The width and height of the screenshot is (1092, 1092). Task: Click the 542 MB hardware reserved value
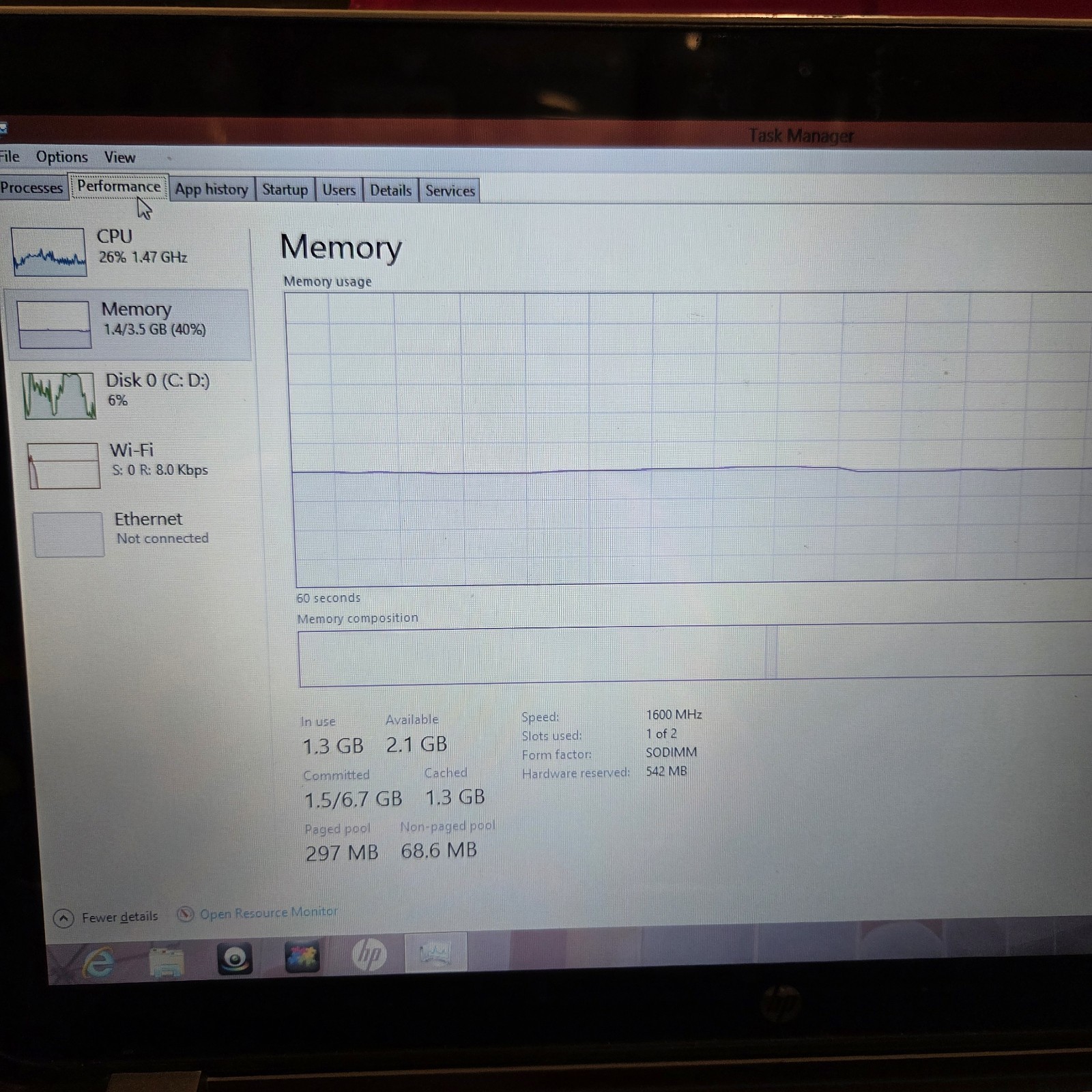coord(666,771)
